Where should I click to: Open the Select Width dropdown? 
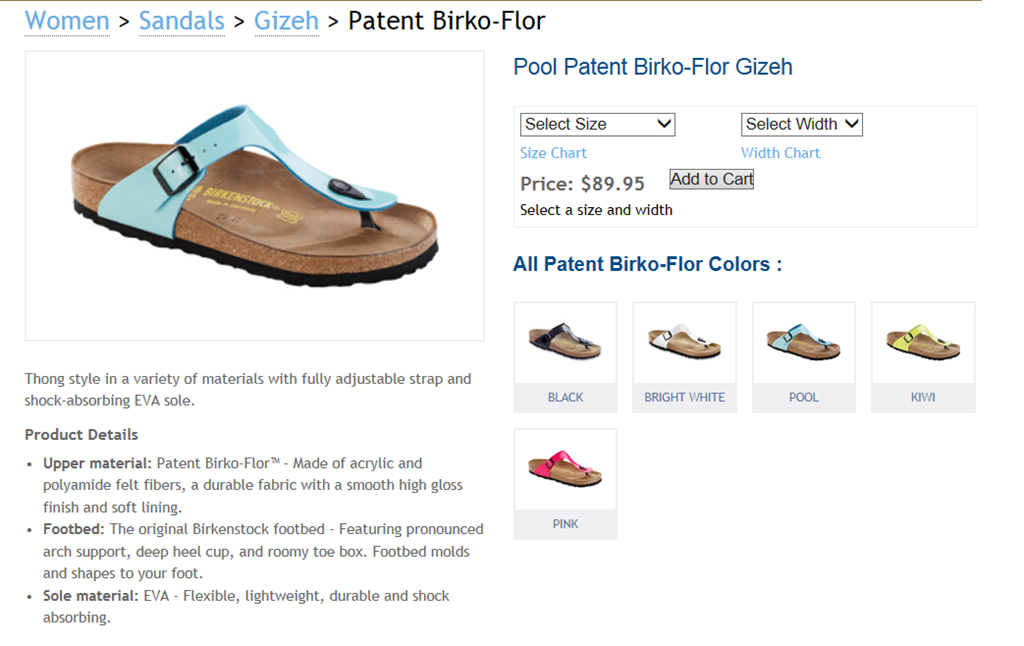(x=801, y=124)
